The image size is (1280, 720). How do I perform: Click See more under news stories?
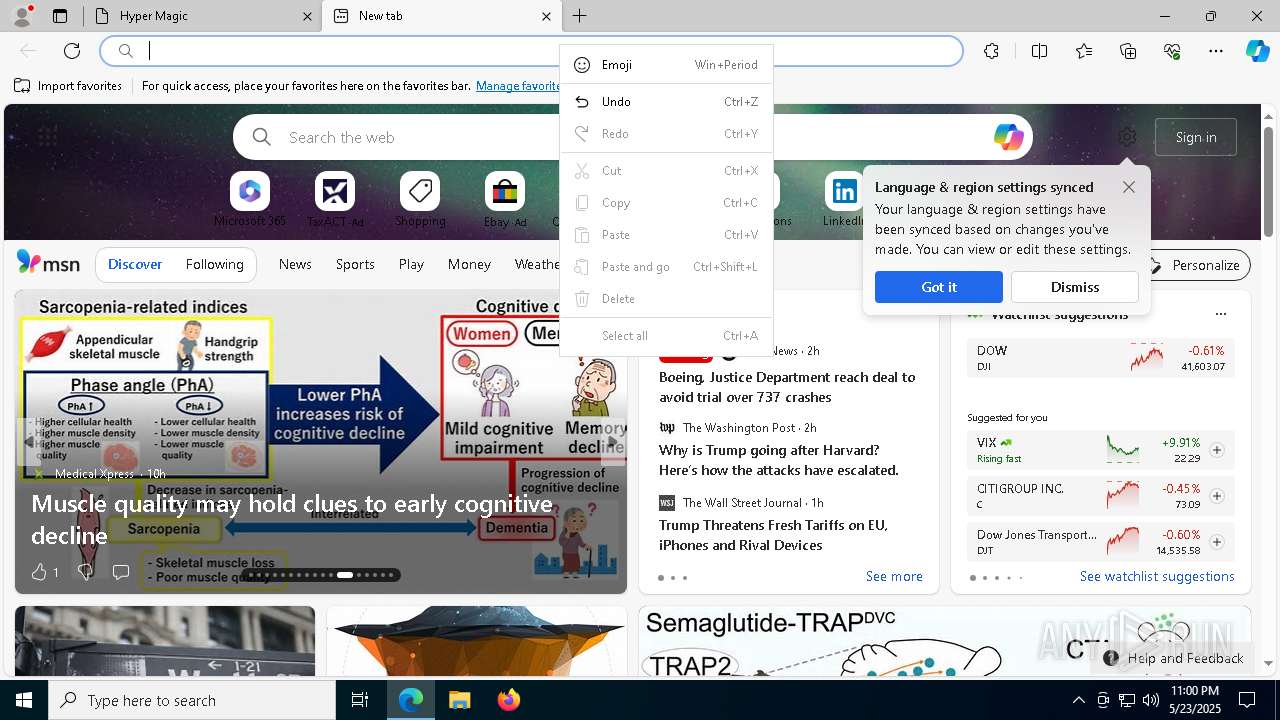pyautogui.click(x=894, y=576)
